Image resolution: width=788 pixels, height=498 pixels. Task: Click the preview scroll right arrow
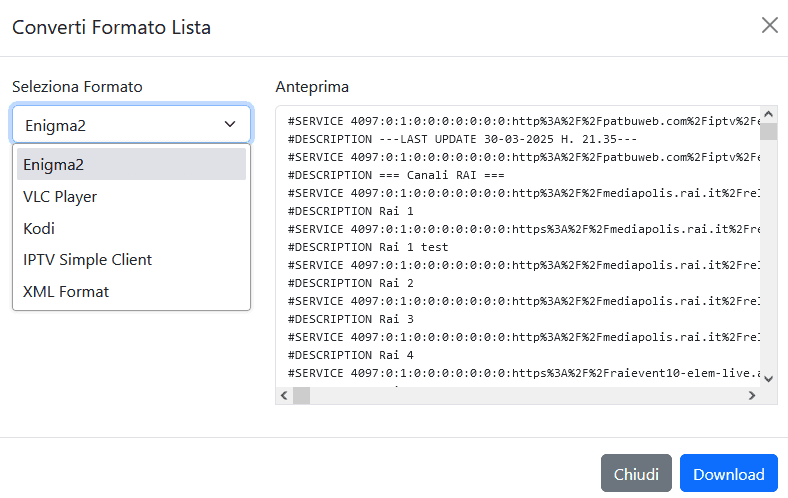[752, 395]
